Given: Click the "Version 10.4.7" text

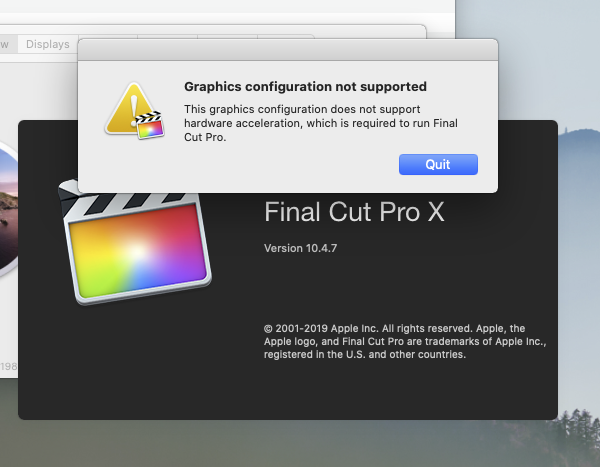Looking at the screenshot, I should pyautogui.click(x=300, y=248).
